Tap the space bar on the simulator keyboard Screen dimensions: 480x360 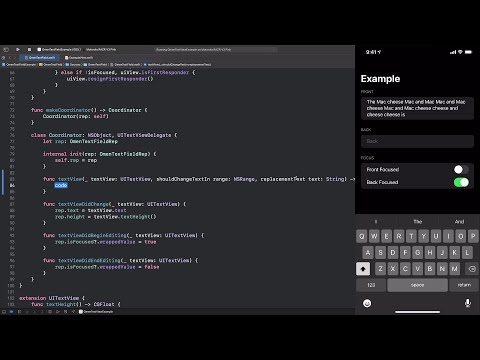[x=417, y=285]
